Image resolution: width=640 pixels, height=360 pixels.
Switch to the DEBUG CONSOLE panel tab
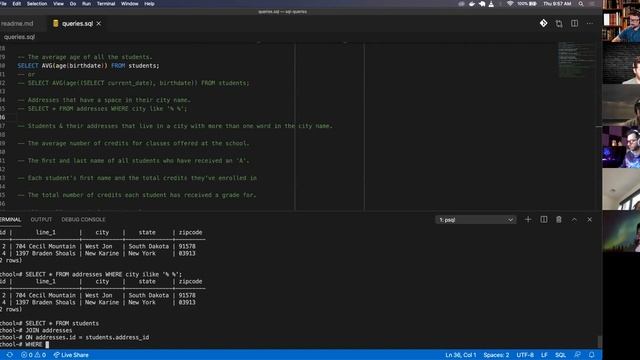(83, 220)
